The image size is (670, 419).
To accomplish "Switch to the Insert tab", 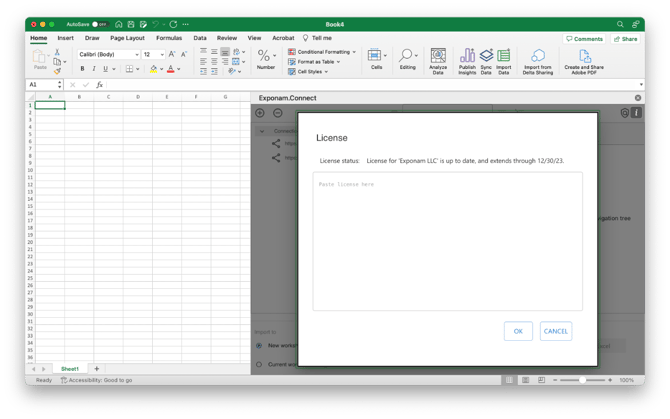I will 65,38.
